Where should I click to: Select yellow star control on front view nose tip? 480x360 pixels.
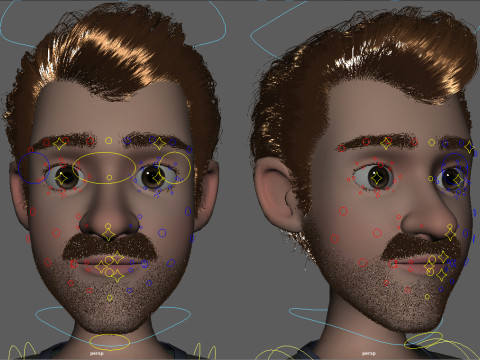click(108, 235)
